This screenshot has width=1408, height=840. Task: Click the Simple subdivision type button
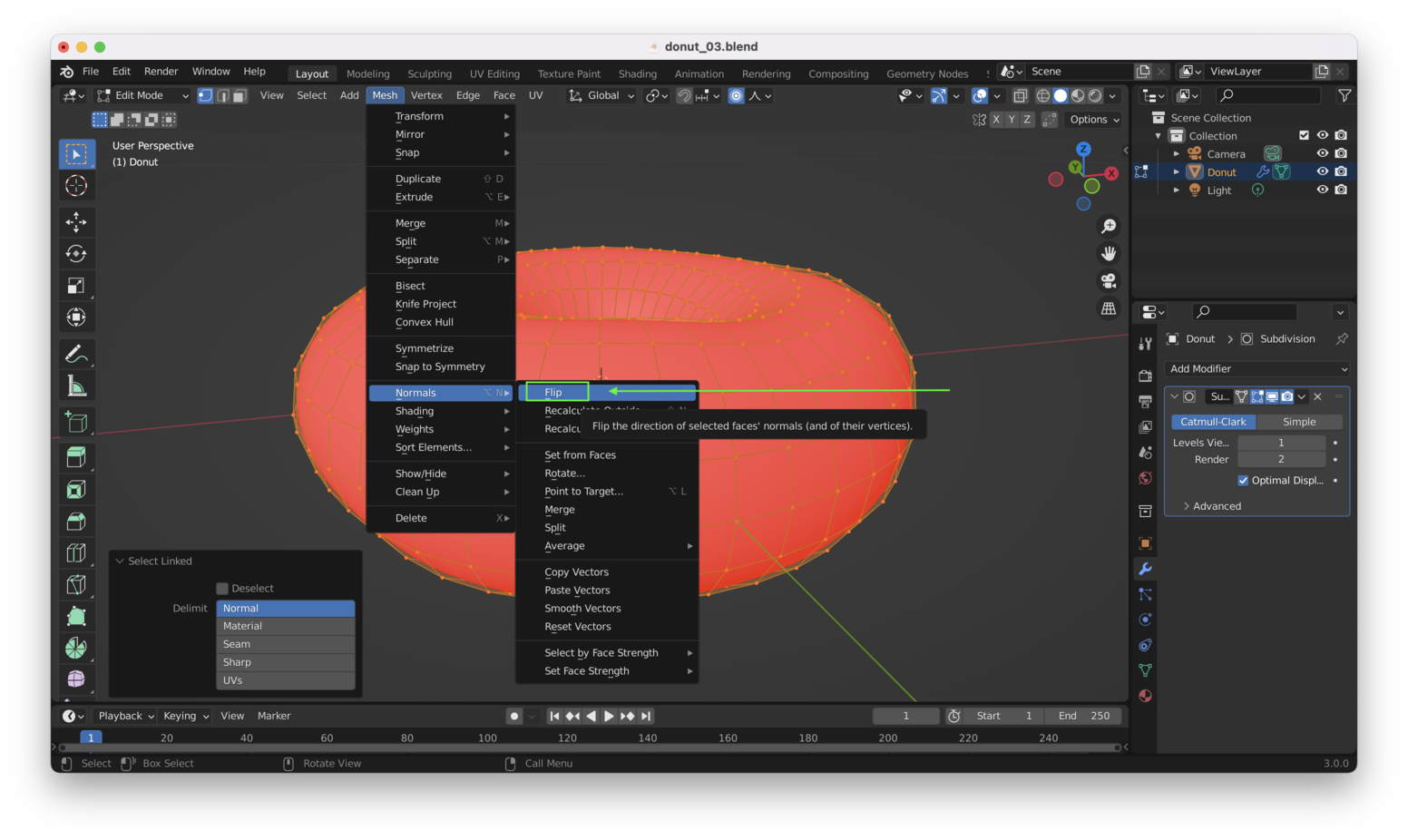(1298, 422)
